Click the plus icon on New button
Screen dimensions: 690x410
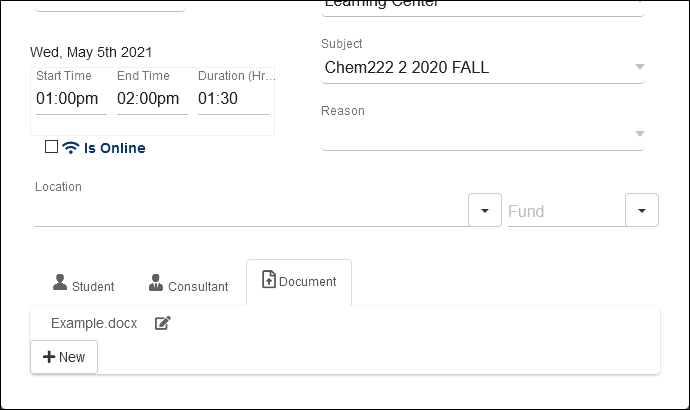(x=48, y=357)
